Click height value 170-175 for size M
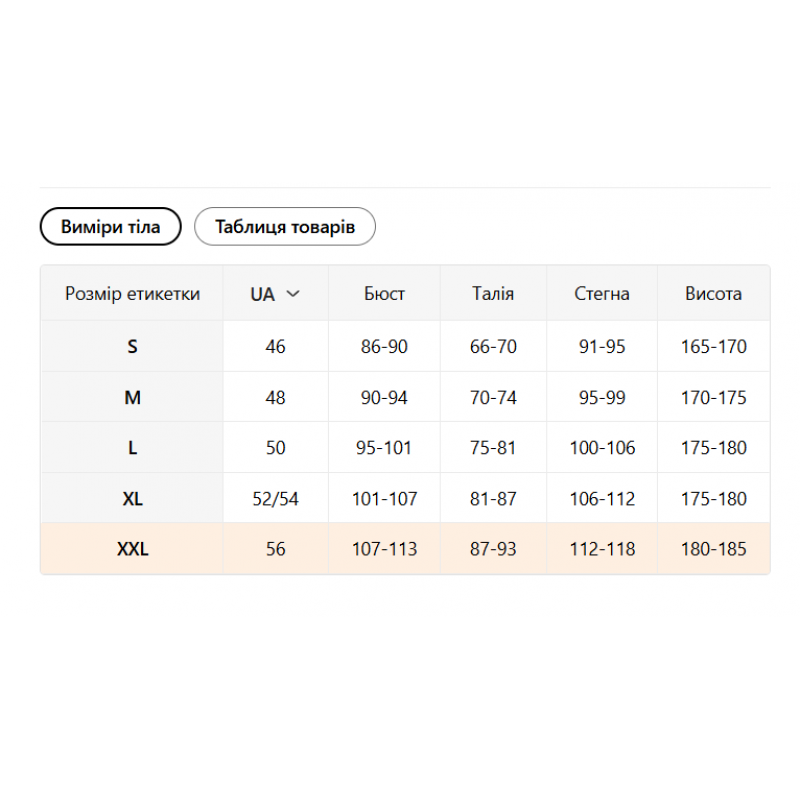This screenshot has height=800, width=800. pyautogui.click(x=713, y=397)
